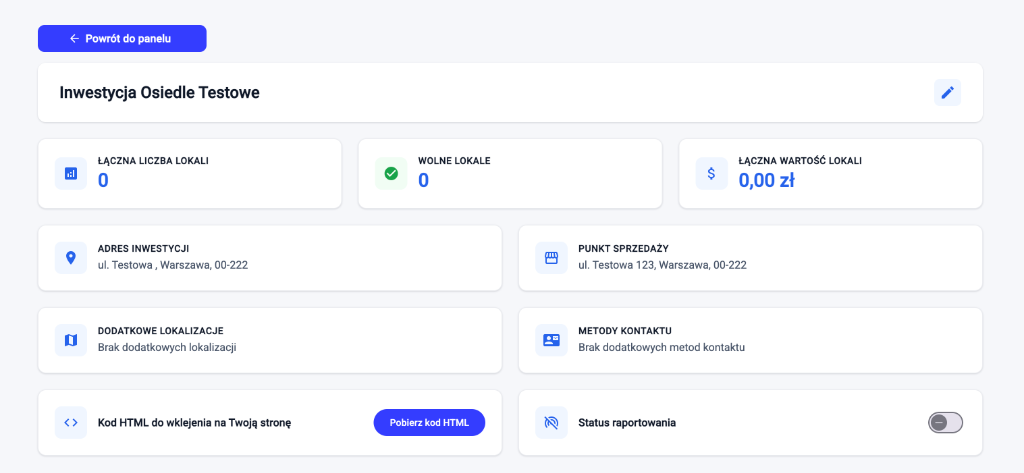The width and height of the screenshot is (1024, 473).
Task: Toggle the Status raportowania switch
Action: click(x=945, y=422)
